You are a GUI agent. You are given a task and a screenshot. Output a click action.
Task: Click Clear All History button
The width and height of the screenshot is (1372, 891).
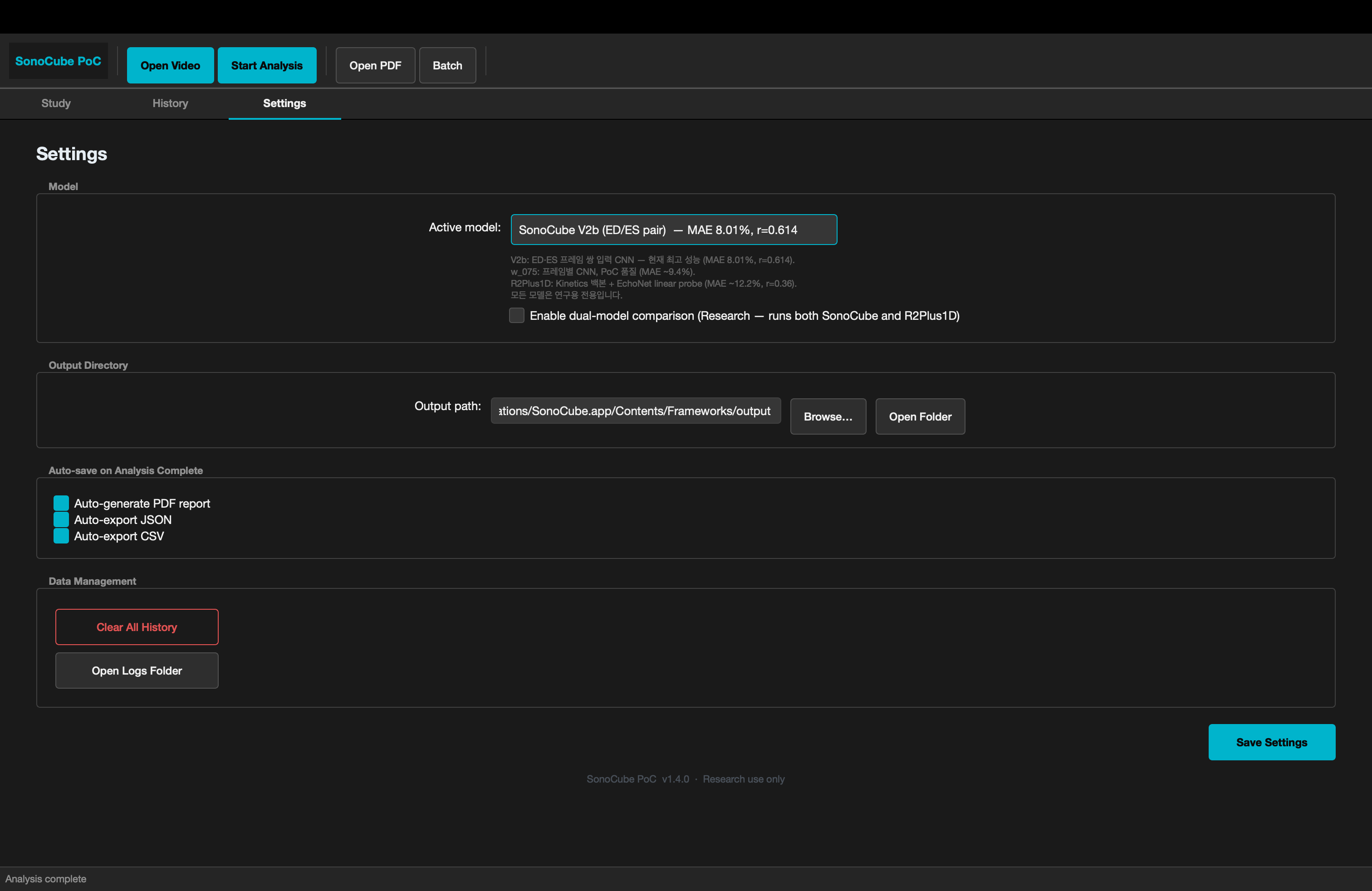pos(137,627)
